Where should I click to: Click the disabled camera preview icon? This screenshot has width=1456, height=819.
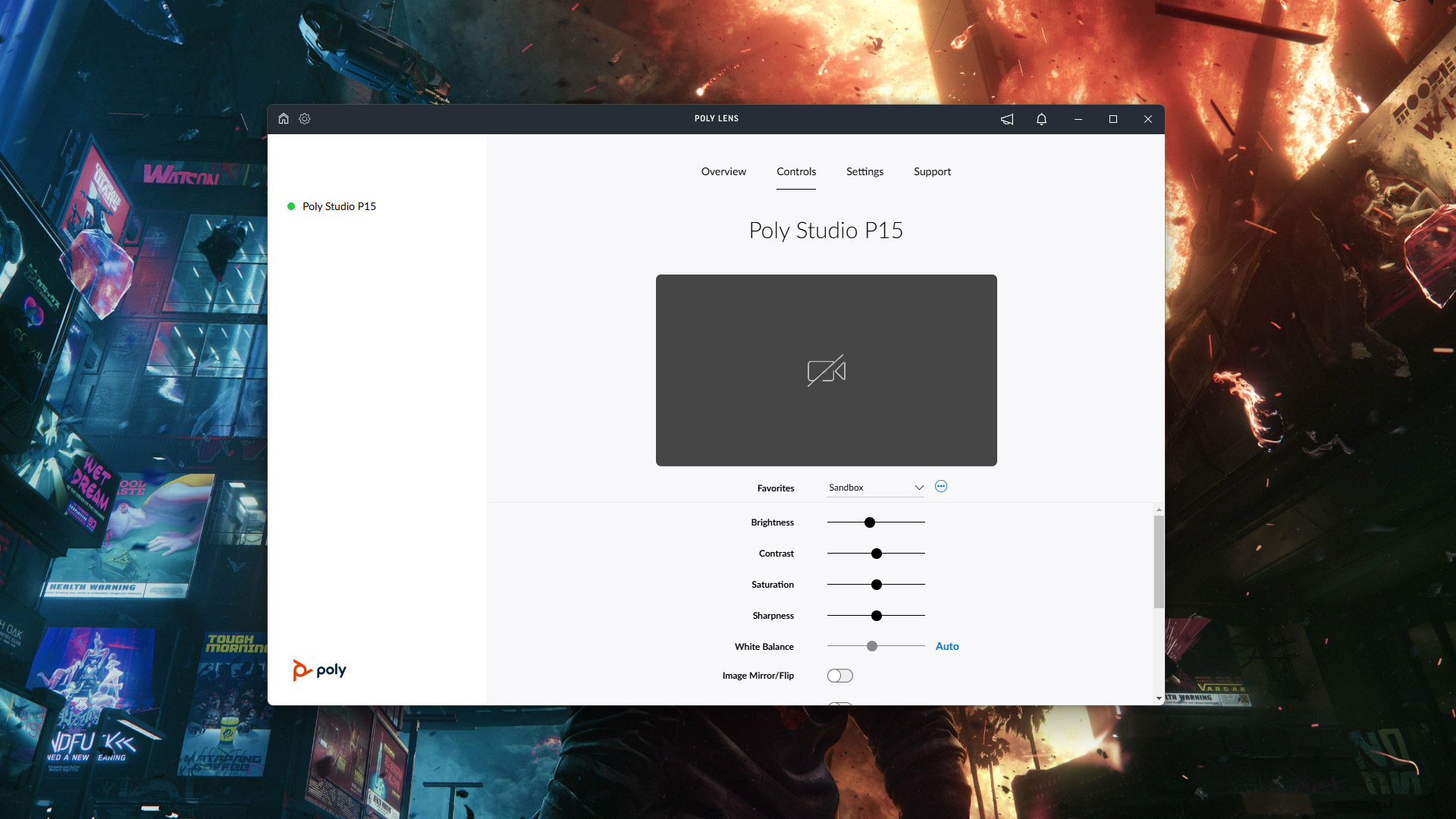(826, 371)
